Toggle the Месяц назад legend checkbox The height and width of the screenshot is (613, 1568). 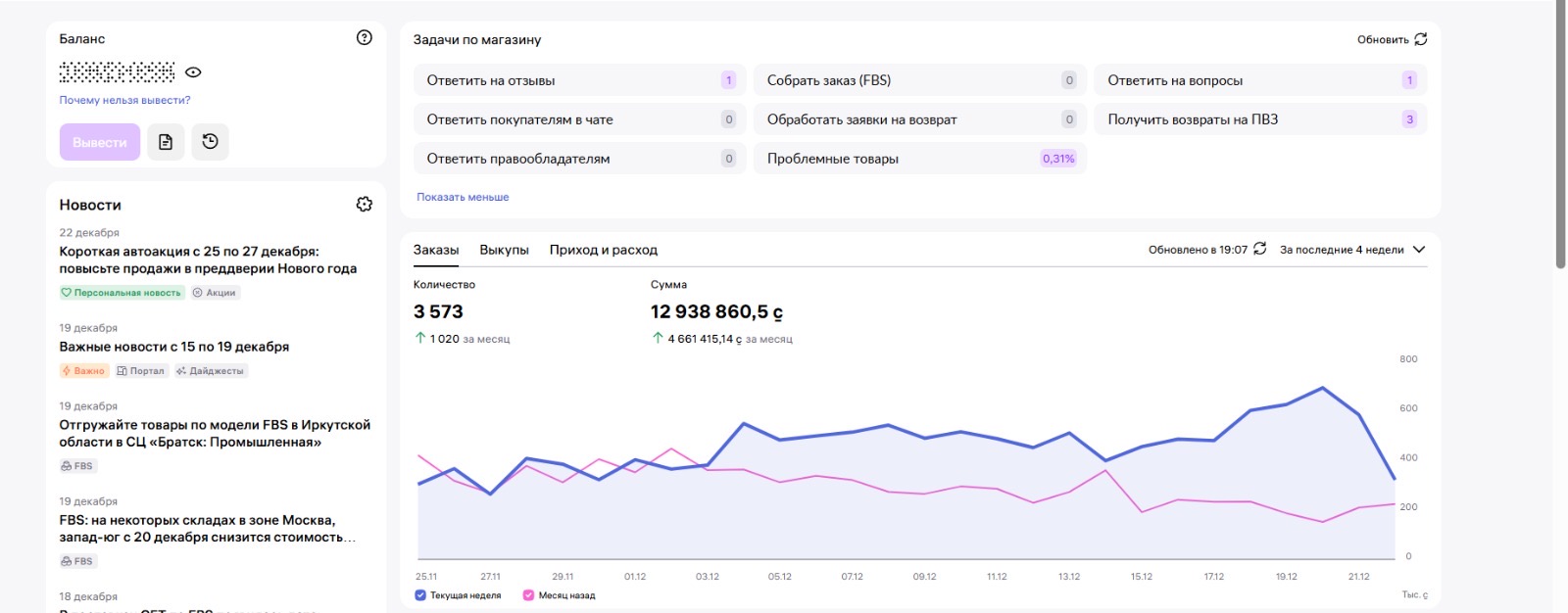click(528, 595)
